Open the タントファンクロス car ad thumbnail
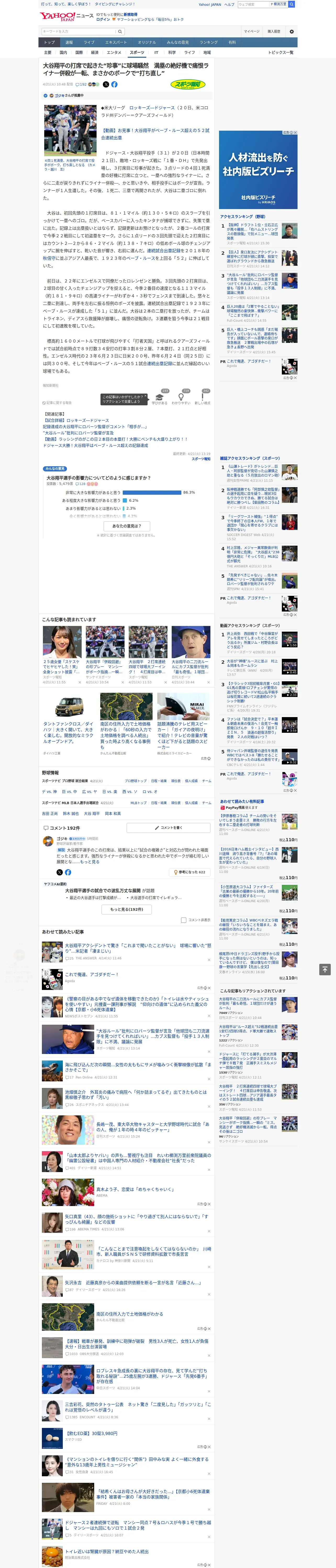This screenshot has width=336, height=1568. tap(69, 706)
